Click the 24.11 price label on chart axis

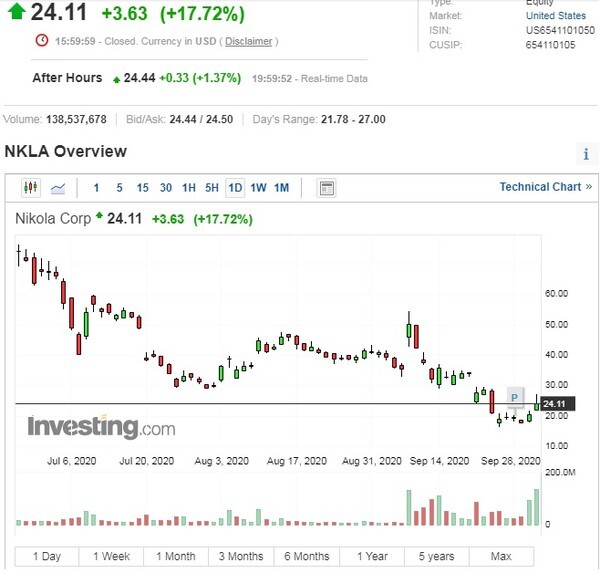pyautogui.click(x=557, y=404)
